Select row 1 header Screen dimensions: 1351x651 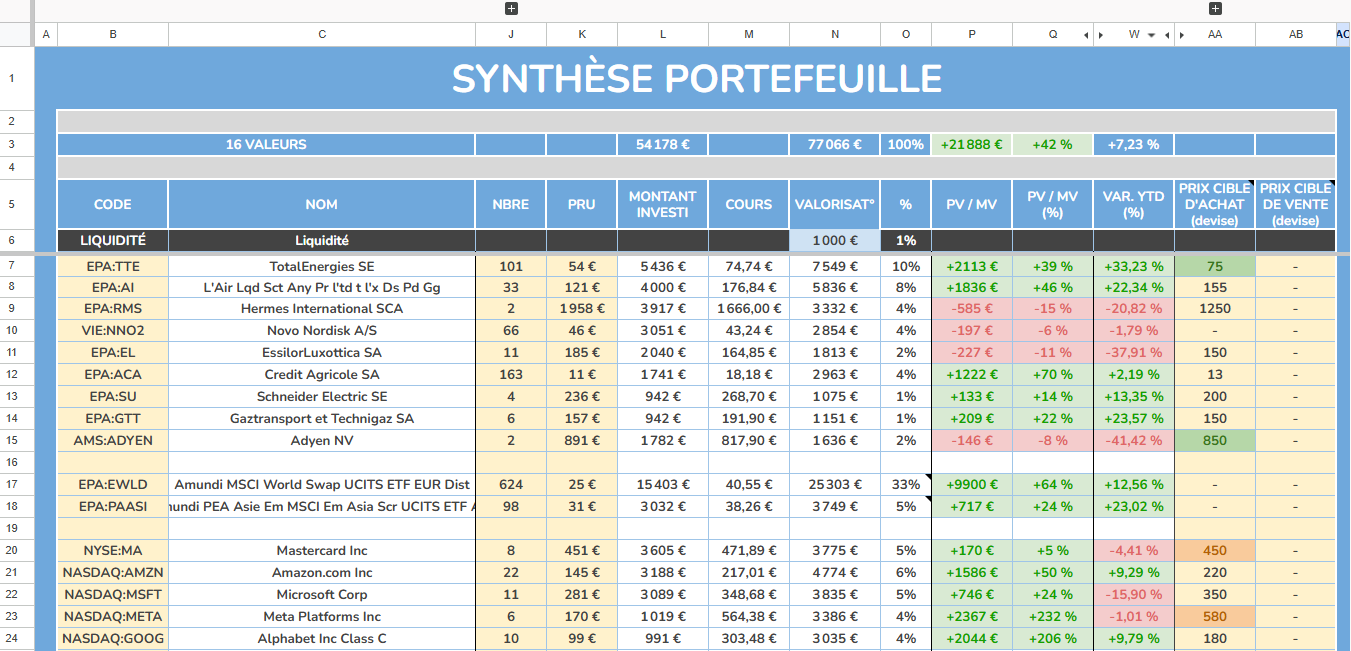pos(12,77)
